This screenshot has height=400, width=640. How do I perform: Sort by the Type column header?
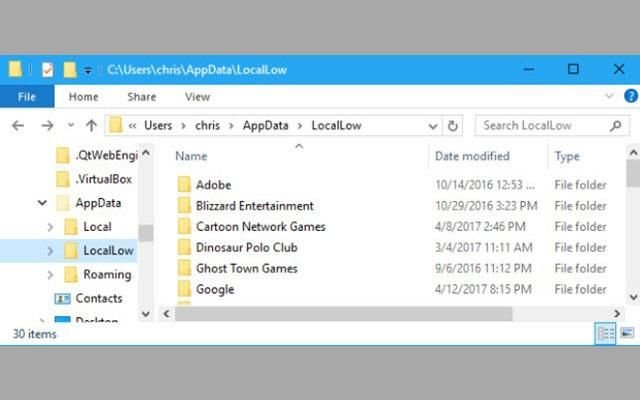click(567, 156)
